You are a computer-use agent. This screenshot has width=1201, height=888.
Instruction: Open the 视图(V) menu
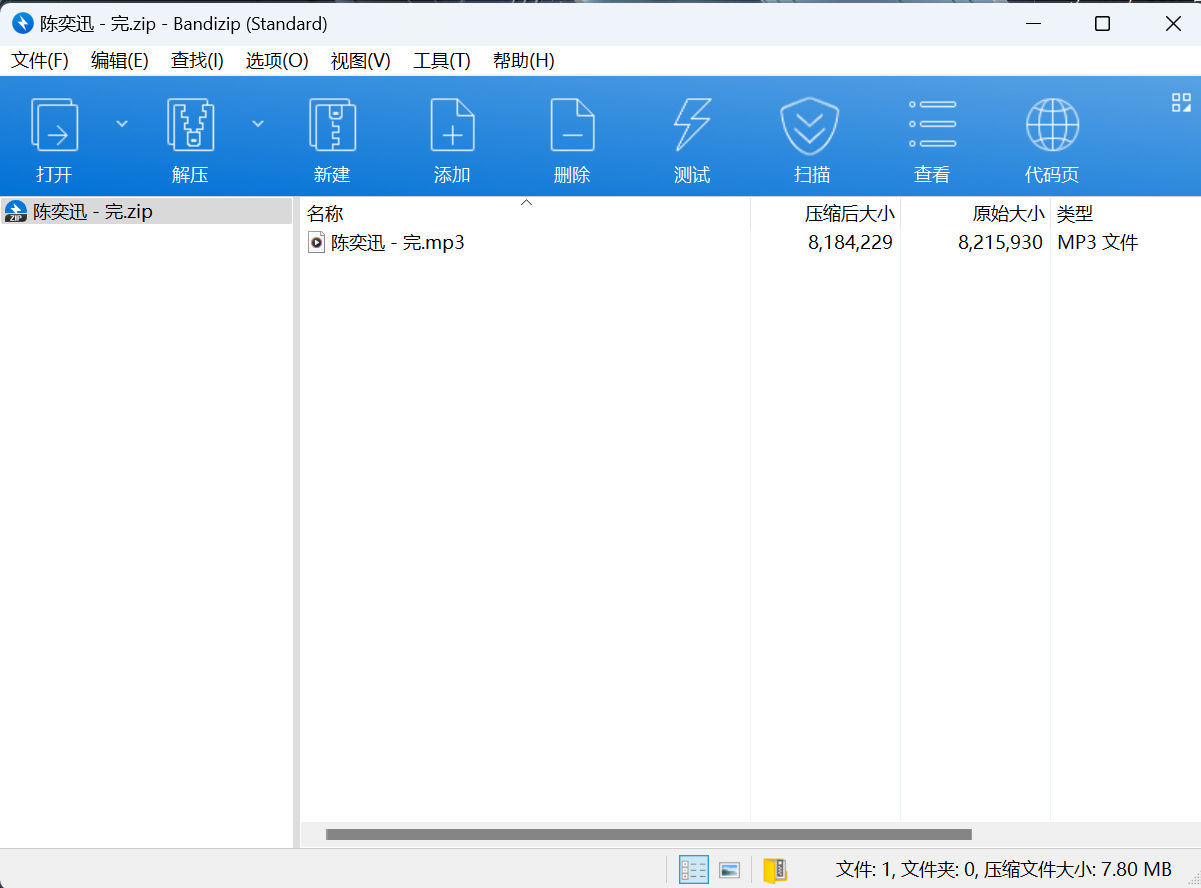(361, 61)
